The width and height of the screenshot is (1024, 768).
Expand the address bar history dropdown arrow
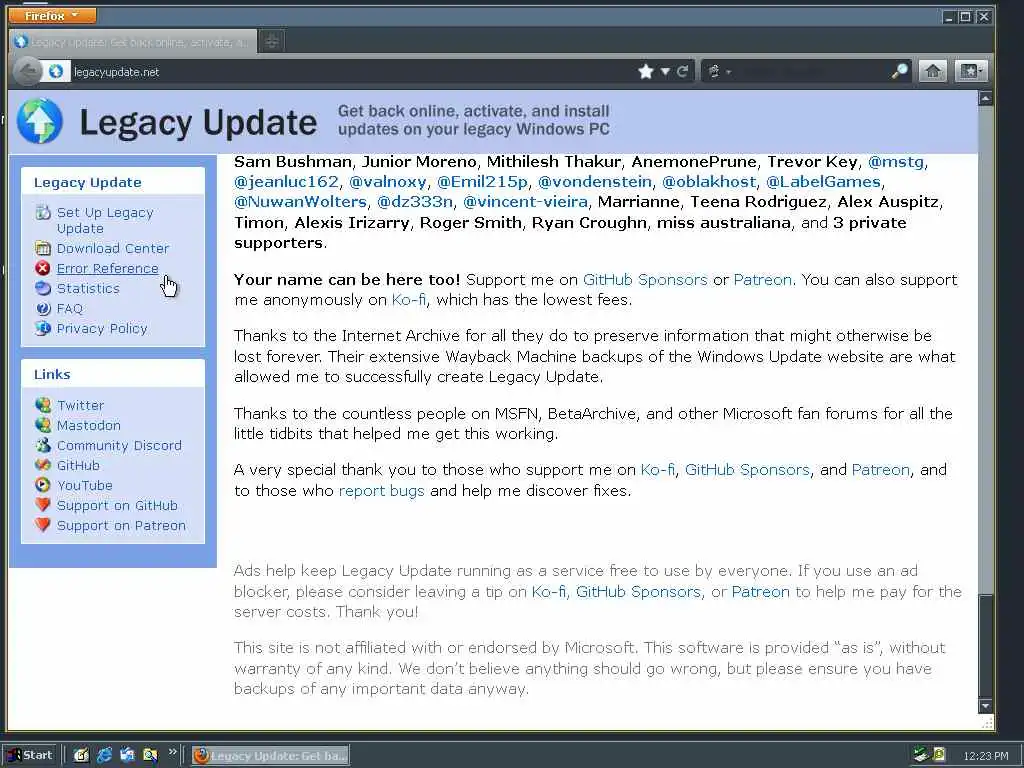point(665,71)
